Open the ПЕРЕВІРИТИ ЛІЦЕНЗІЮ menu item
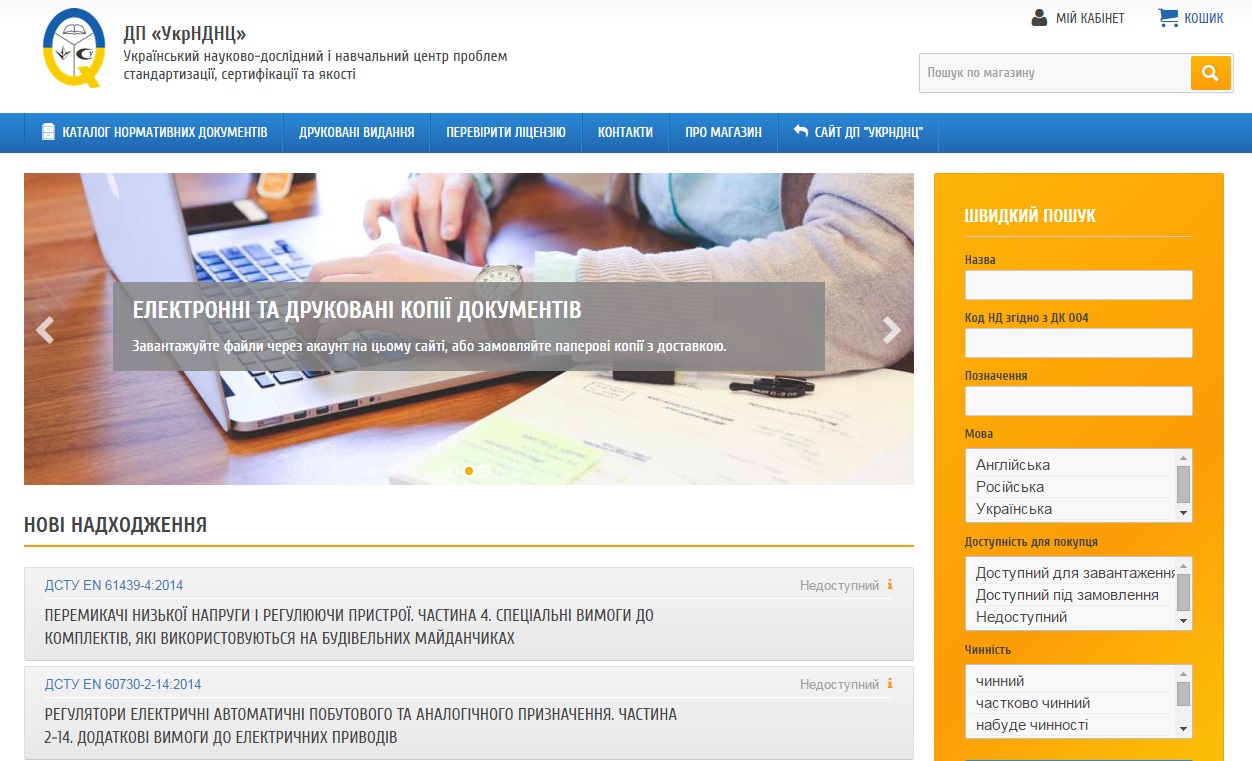The height and width of the screenshot is (761, 1252). coord(506,132)
